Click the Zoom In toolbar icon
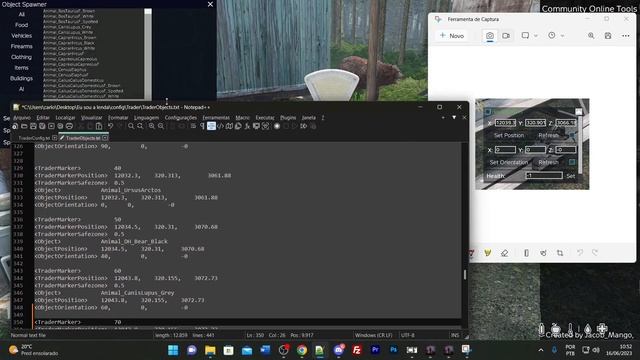This screenshot has height=360, width=640. point(151,126)
